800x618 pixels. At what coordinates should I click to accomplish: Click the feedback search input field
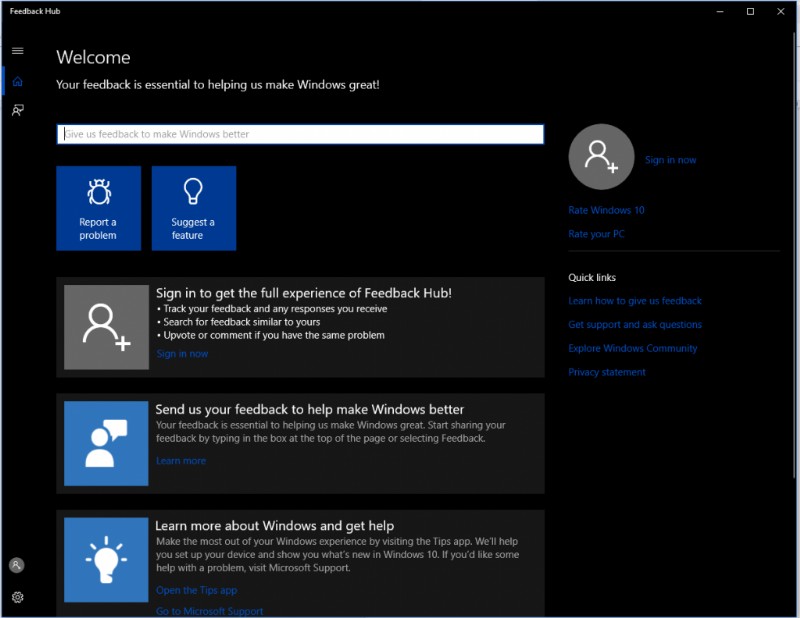(x=300, y=134)
